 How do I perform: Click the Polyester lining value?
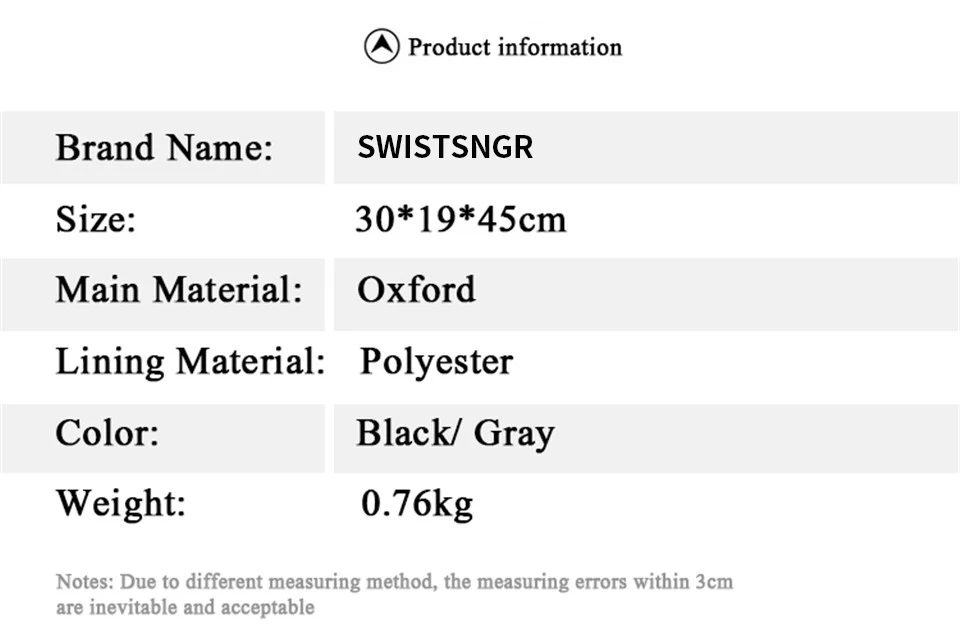tap(436, 361)
